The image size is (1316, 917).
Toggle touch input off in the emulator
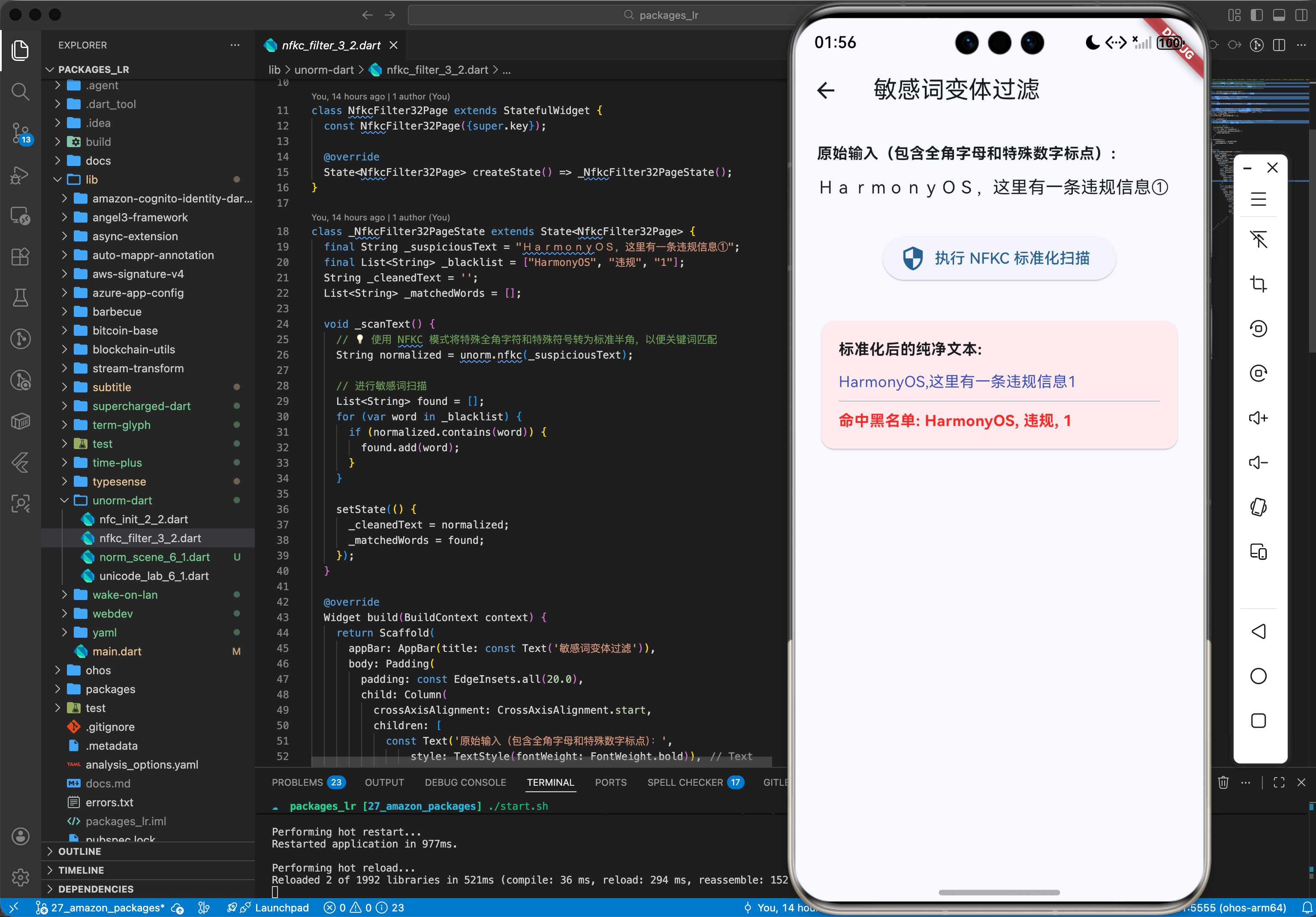1259,240
